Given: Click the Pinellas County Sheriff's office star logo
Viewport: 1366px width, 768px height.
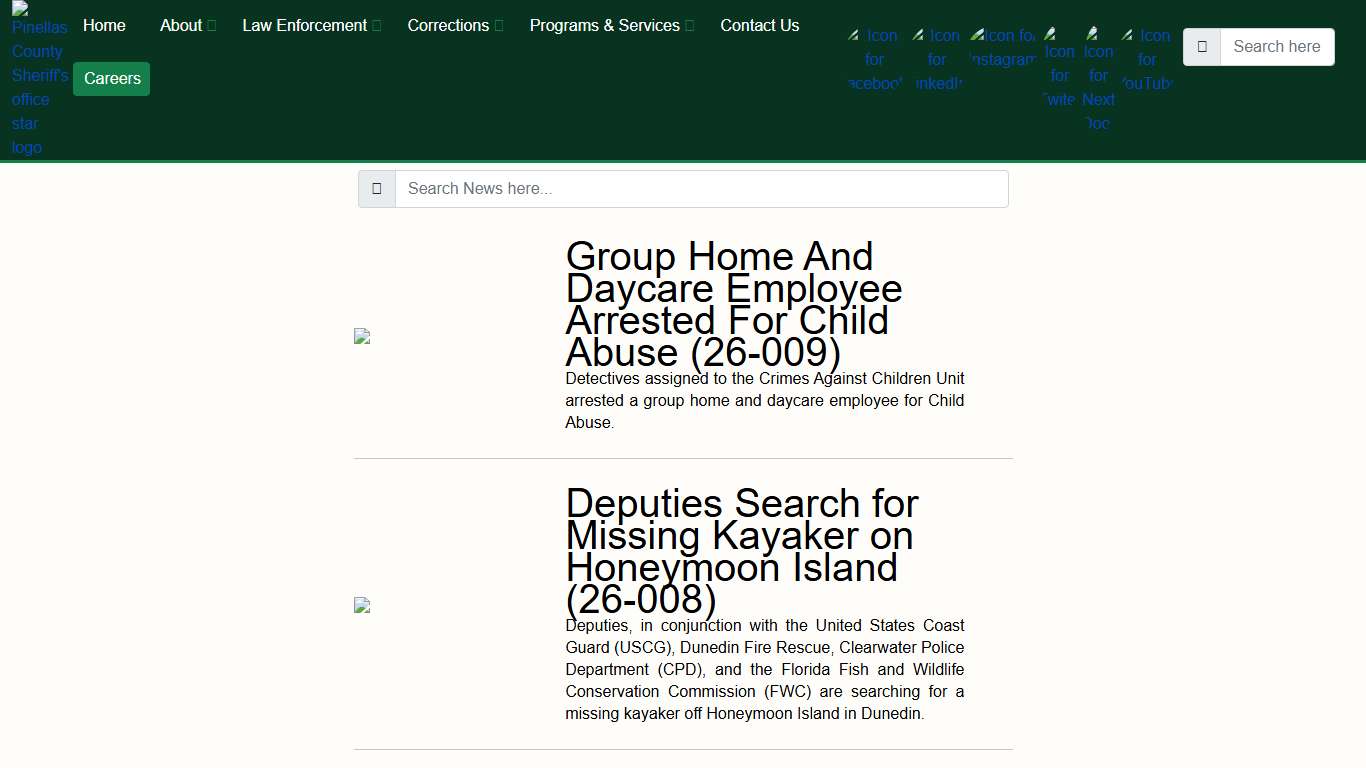Looking at the screenshot, I should [x=38, y=80].
